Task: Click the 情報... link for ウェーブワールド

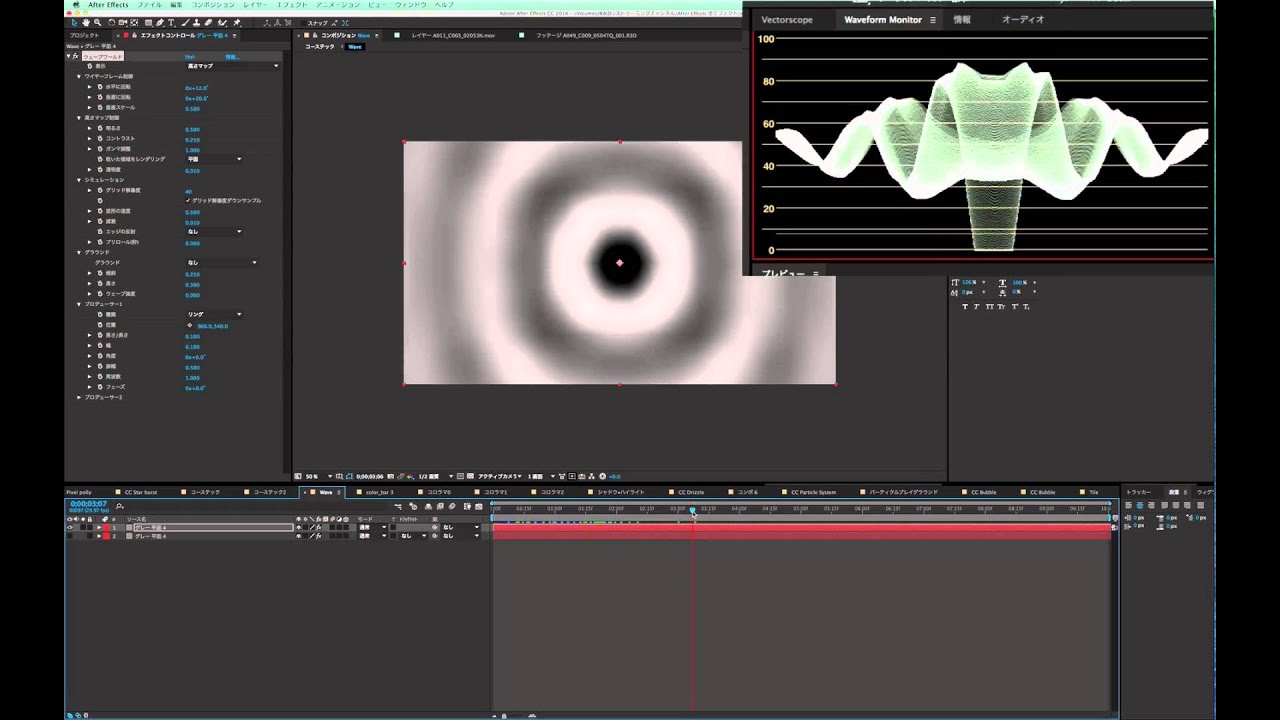Action: [x=232, y=56]
